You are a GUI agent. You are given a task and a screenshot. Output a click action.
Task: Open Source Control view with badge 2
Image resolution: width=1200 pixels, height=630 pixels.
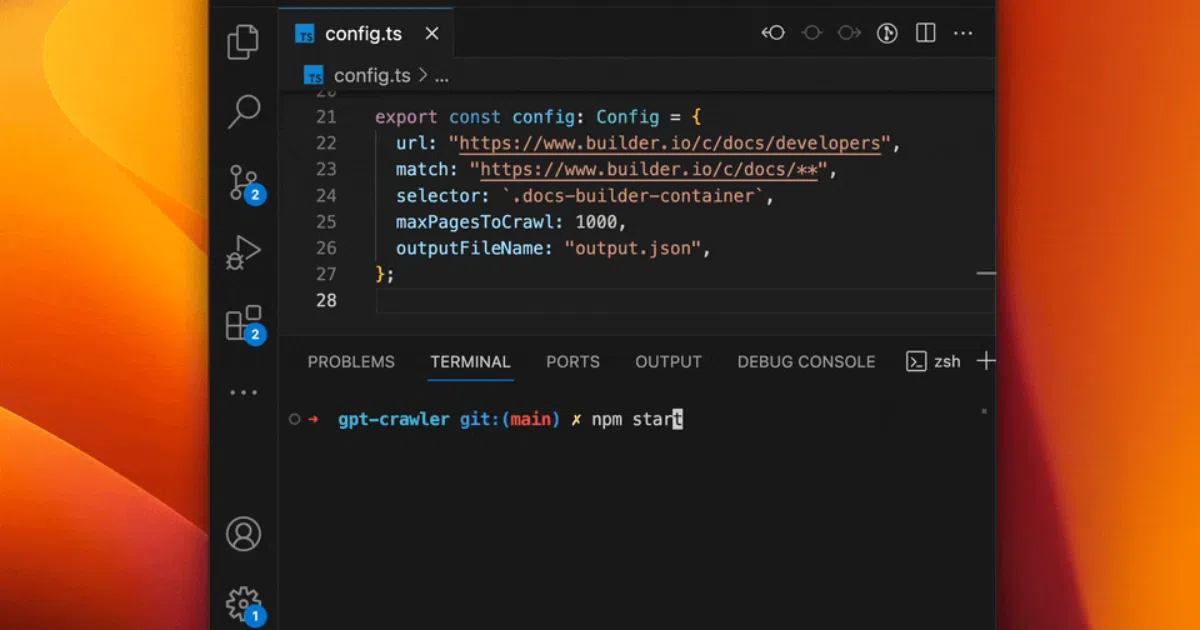pyautogui.click(x=245, y=183)
